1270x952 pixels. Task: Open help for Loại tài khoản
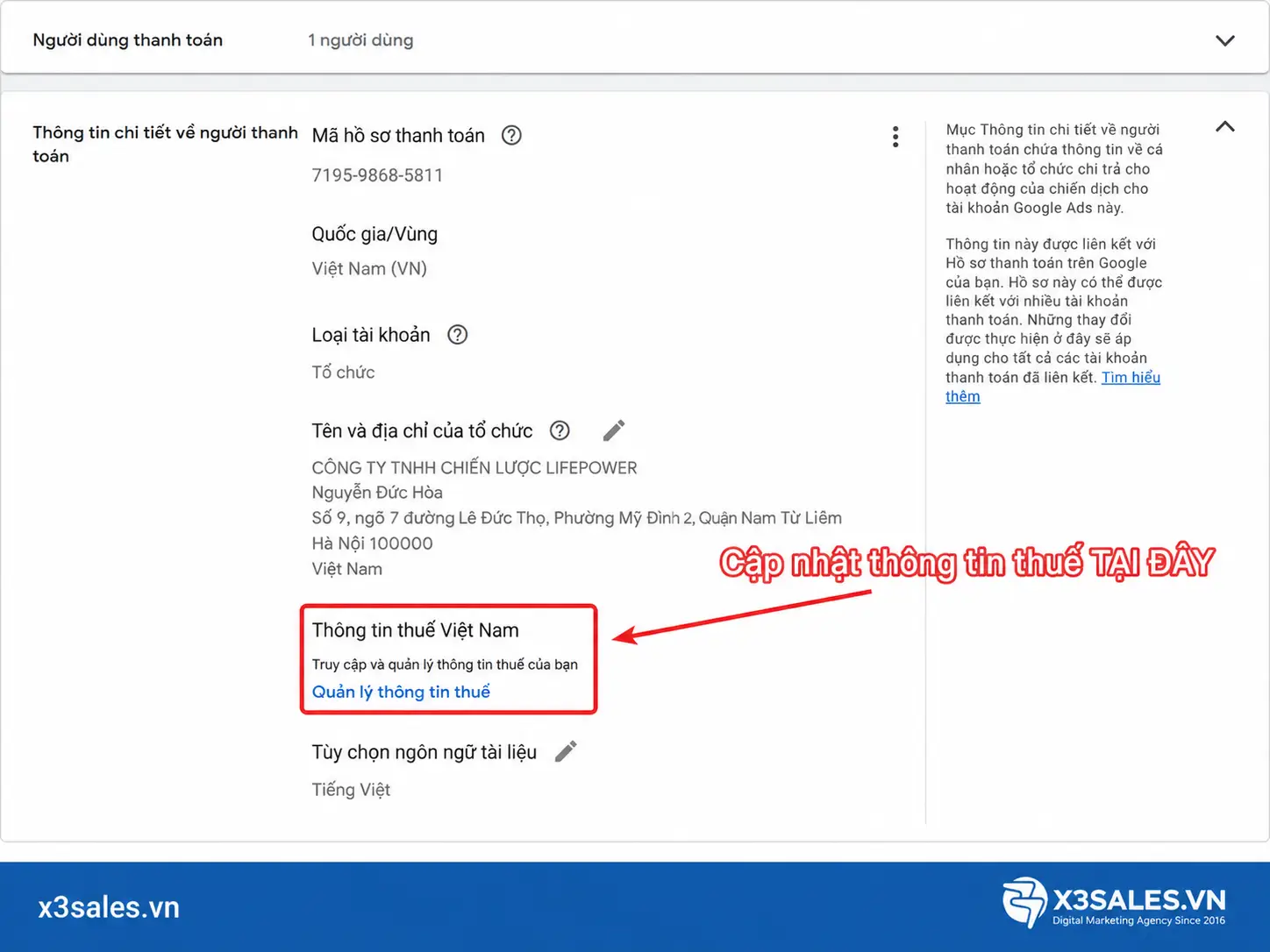coord(457,334)
